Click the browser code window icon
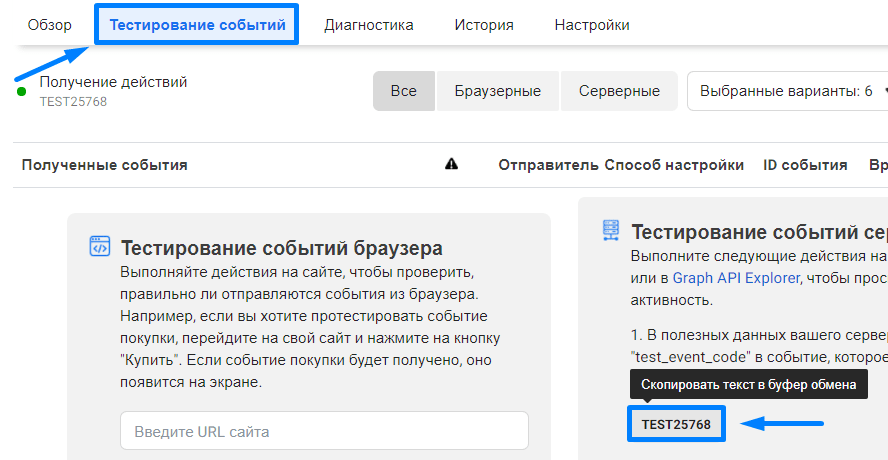Viewport: 888px width, 460px height. pos(100,246)
